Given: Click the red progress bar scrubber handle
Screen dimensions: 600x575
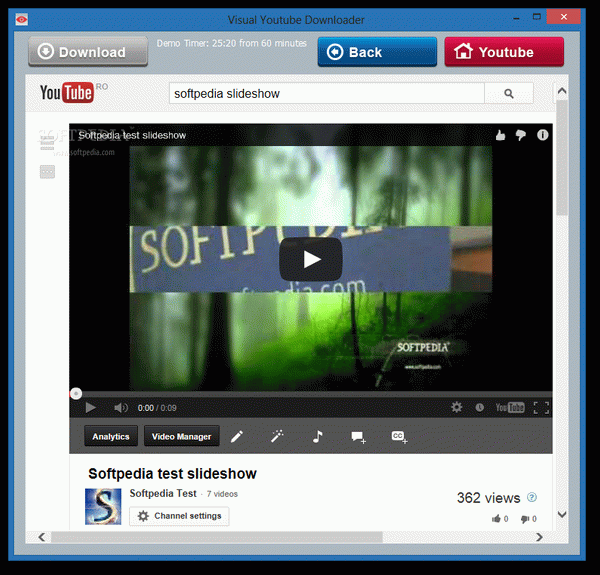Looking at the screenshot, I should click(x=76, y=393).
